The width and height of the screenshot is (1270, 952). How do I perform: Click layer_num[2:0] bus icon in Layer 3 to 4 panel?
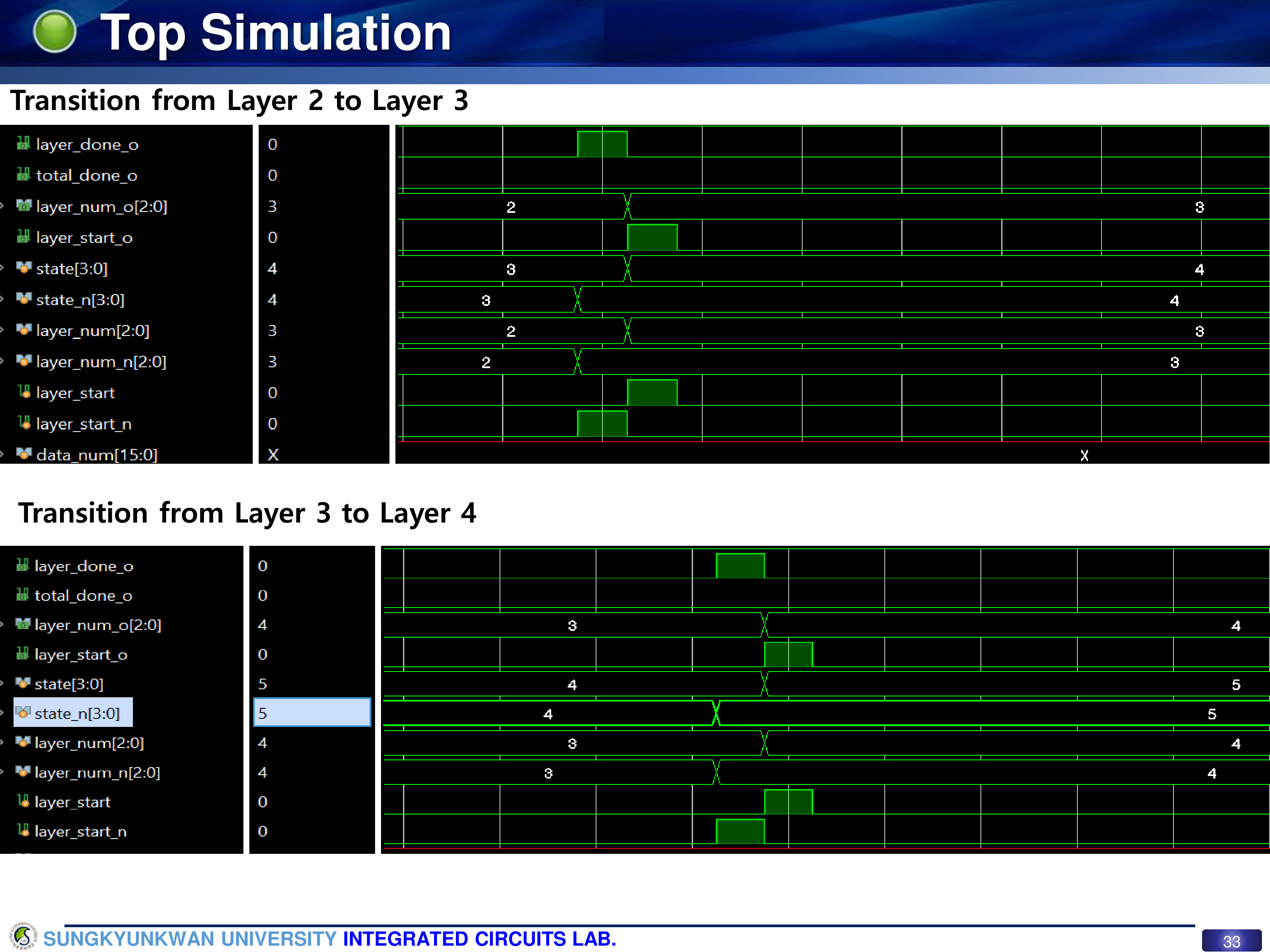22,742
